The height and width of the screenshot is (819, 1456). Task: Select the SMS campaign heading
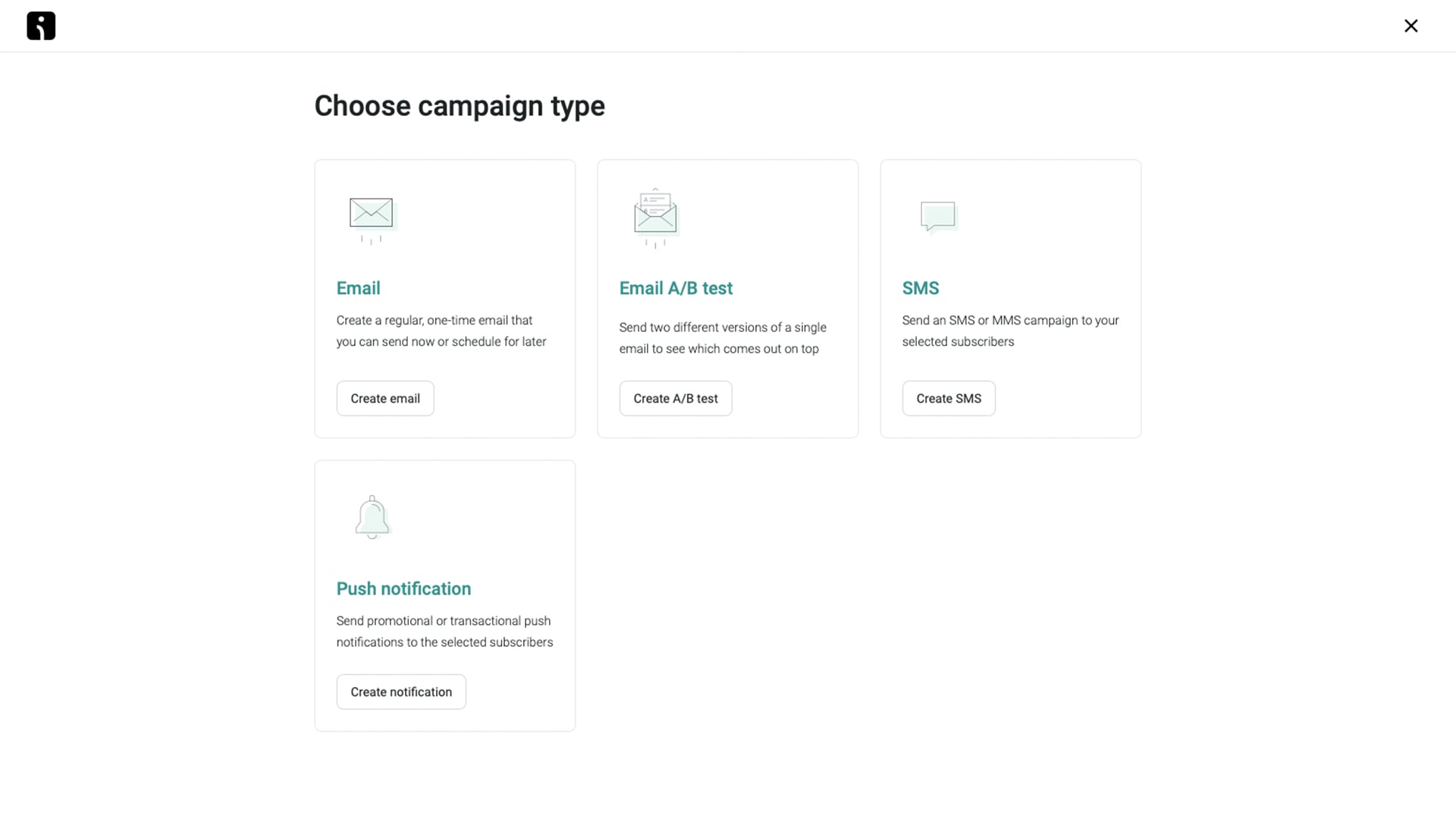[x=920, y=288]
